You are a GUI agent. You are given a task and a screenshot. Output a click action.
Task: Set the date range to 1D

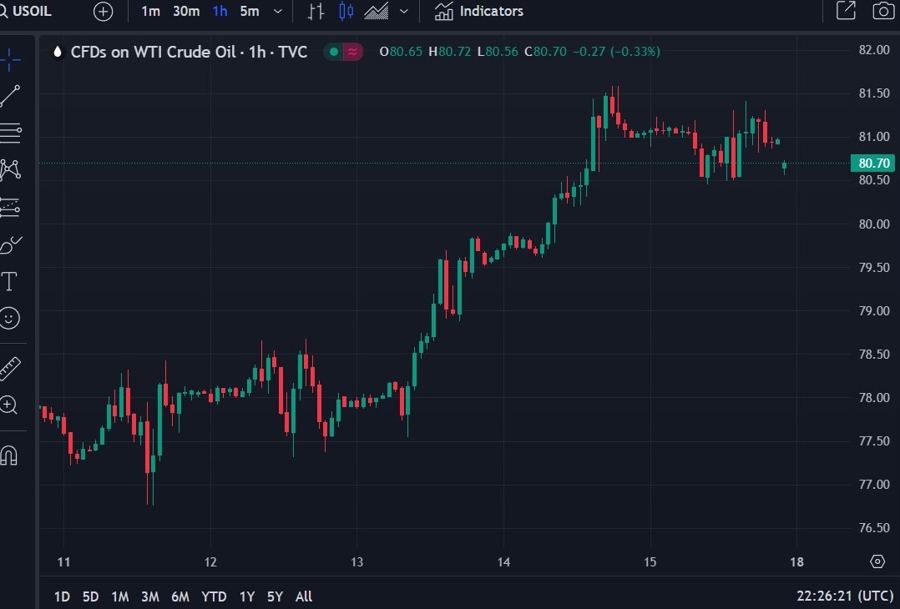point(61,597)
